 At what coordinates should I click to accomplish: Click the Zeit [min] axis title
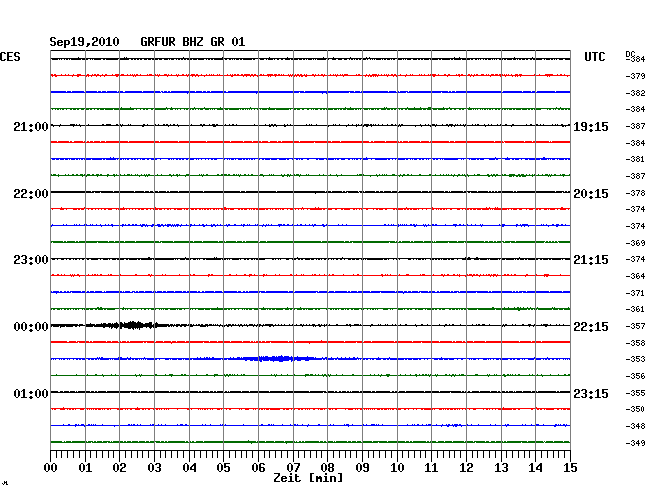308,478
